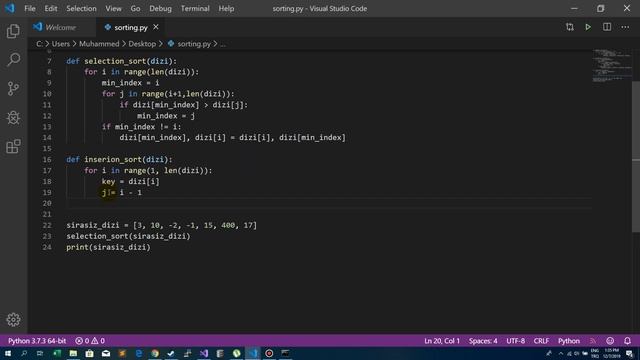This screenshot has height=360, width=640.
Task: Open the Action Center notifications icon
Action: pyautogui.click(x=629, y=353)
